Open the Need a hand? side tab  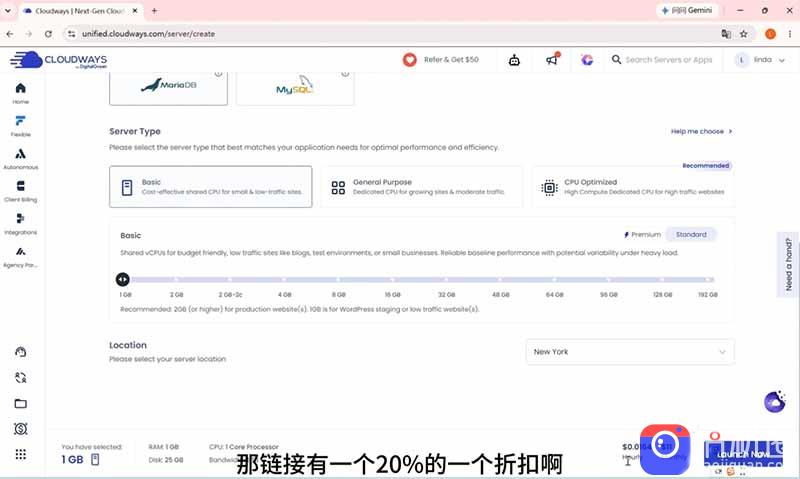789,264
